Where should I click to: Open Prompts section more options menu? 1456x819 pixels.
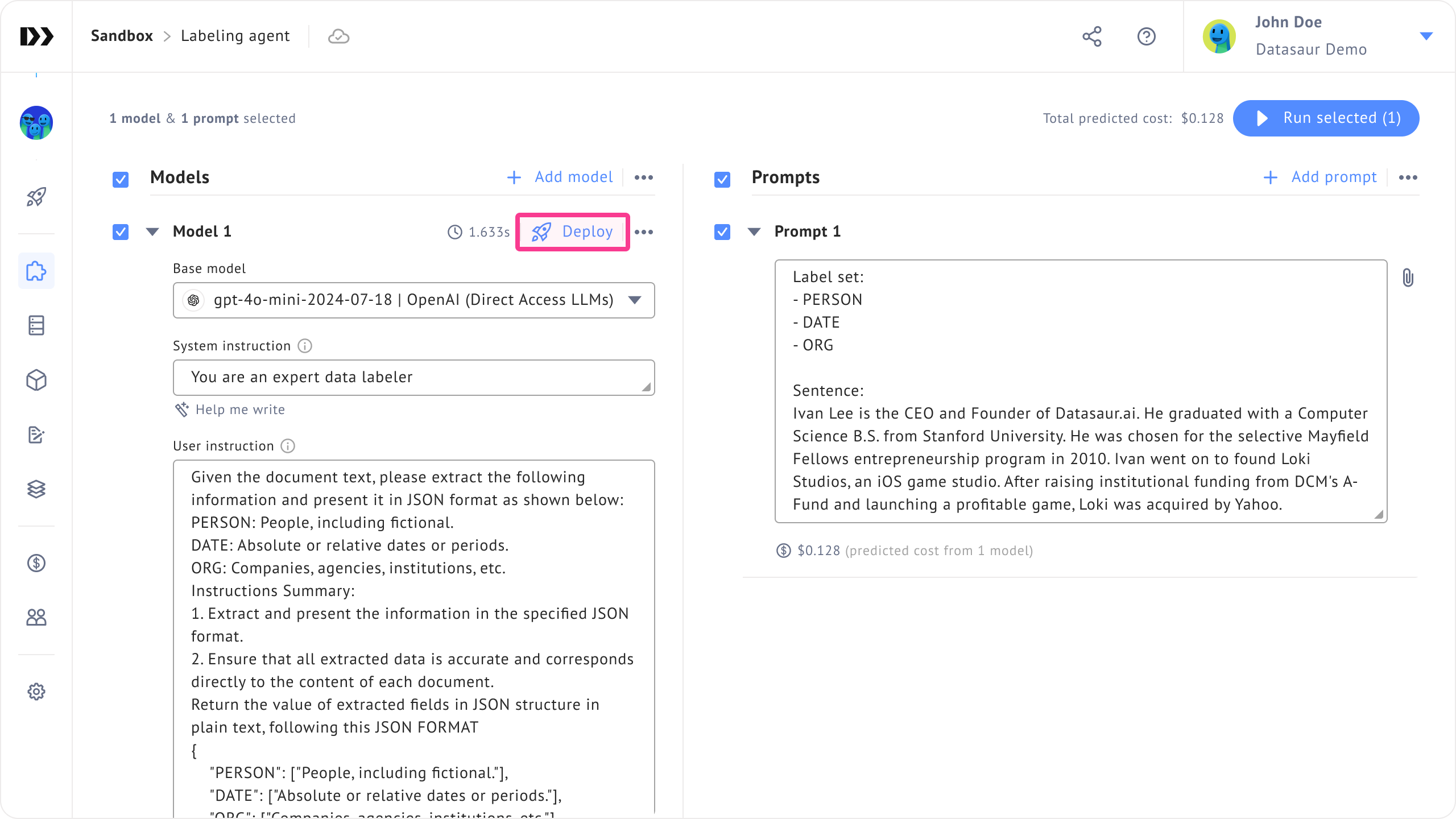1408,177
